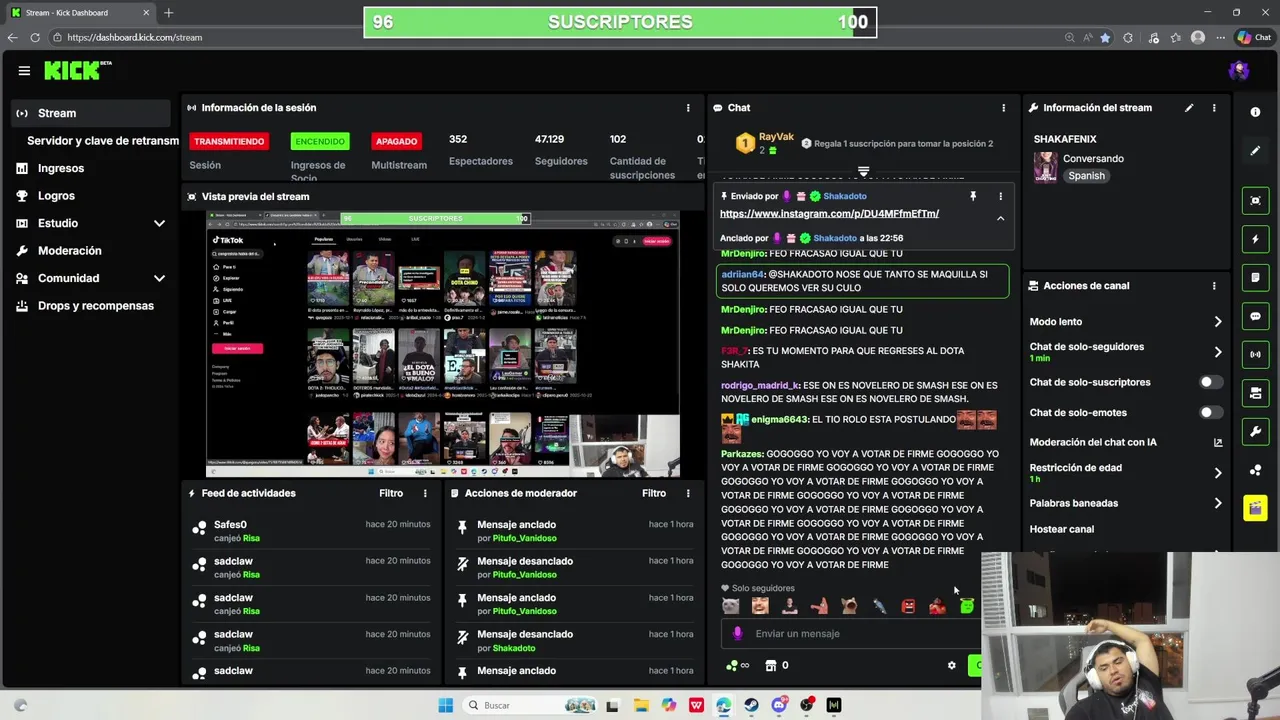Toggle the chat bubble widget in right sidebar
Screen dimensions: 1280x720
pyautogui.click(x=1255, y=316)
